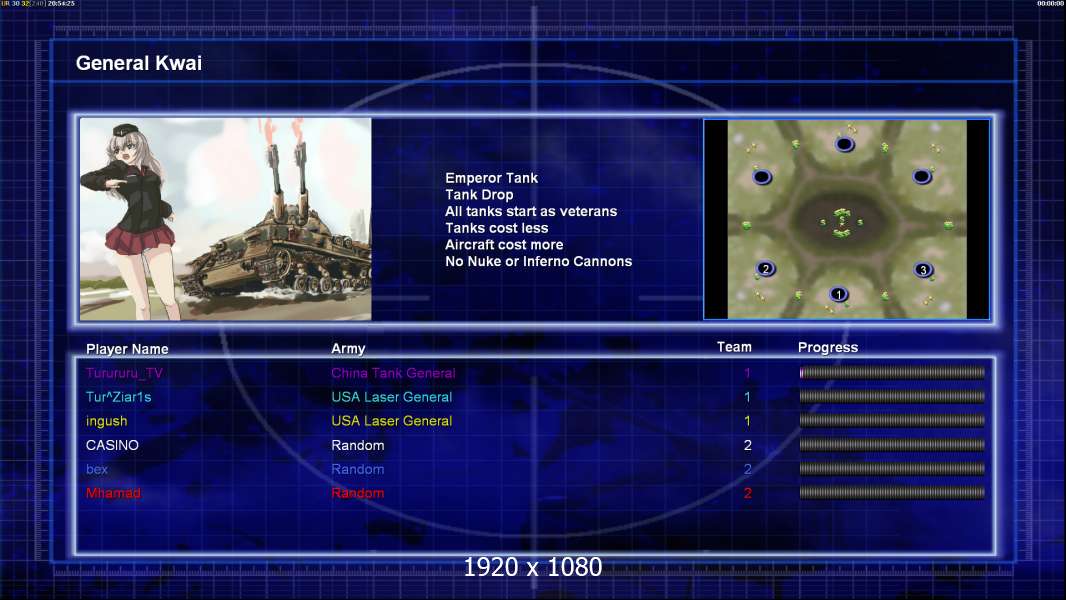Select start position marker 3 on minimap
The width and height of the screenshot is (1066, 600).
(922, 269)
